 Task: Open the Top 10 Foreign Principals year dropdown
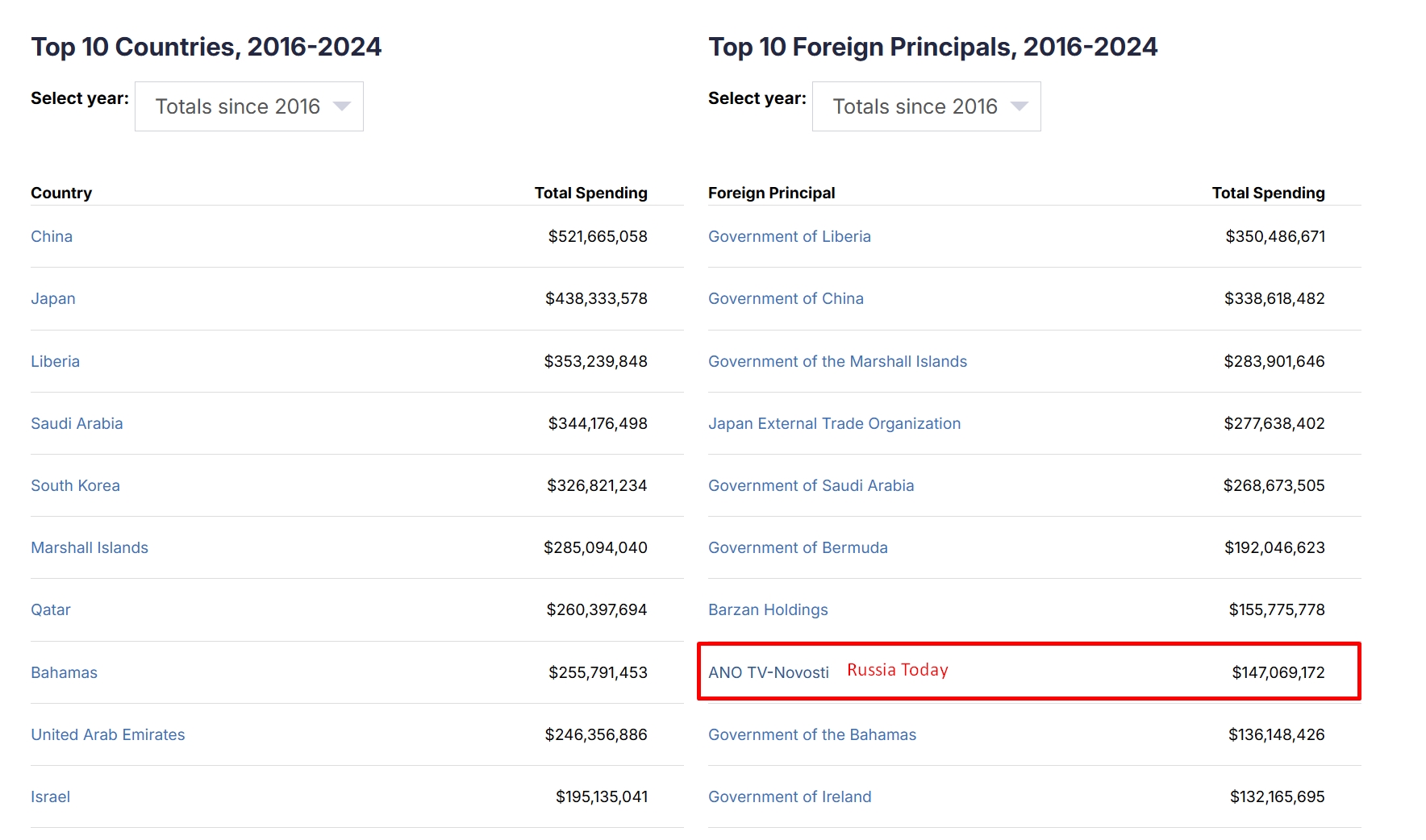point(927,106)
